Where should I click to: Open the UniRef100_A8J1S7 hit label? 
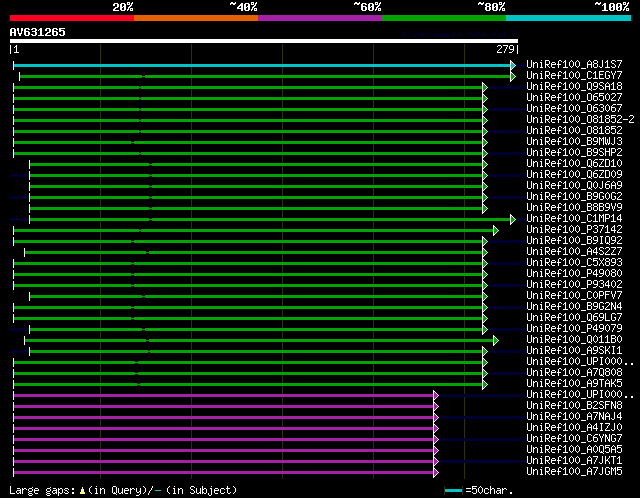point(574,65)
